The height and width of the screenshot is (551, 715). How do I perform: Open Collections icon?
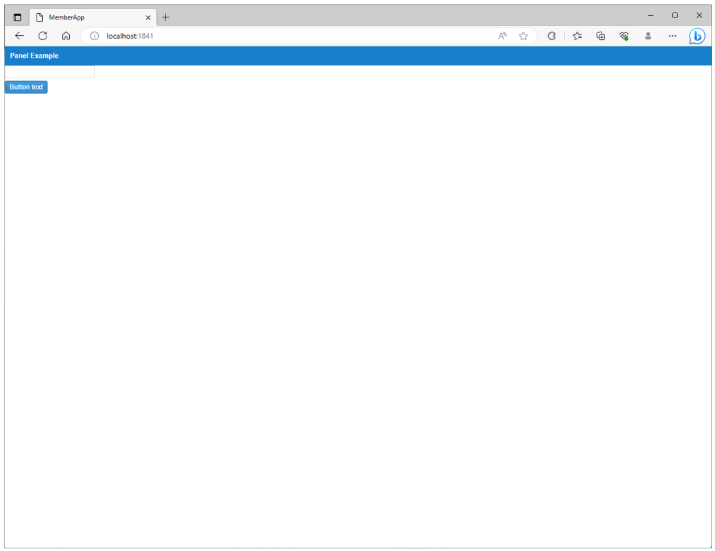[x=601, y=36]
